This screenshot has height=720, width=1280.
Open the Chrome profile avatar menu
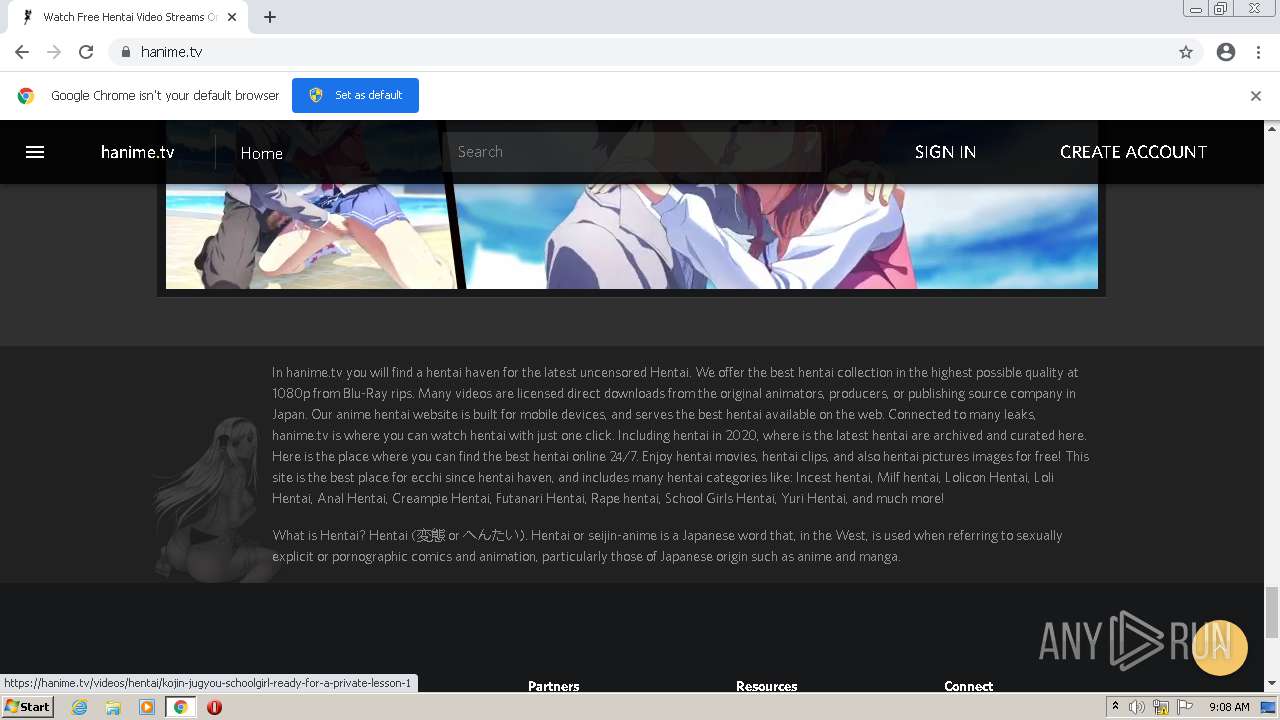[x=1226, y=52]
